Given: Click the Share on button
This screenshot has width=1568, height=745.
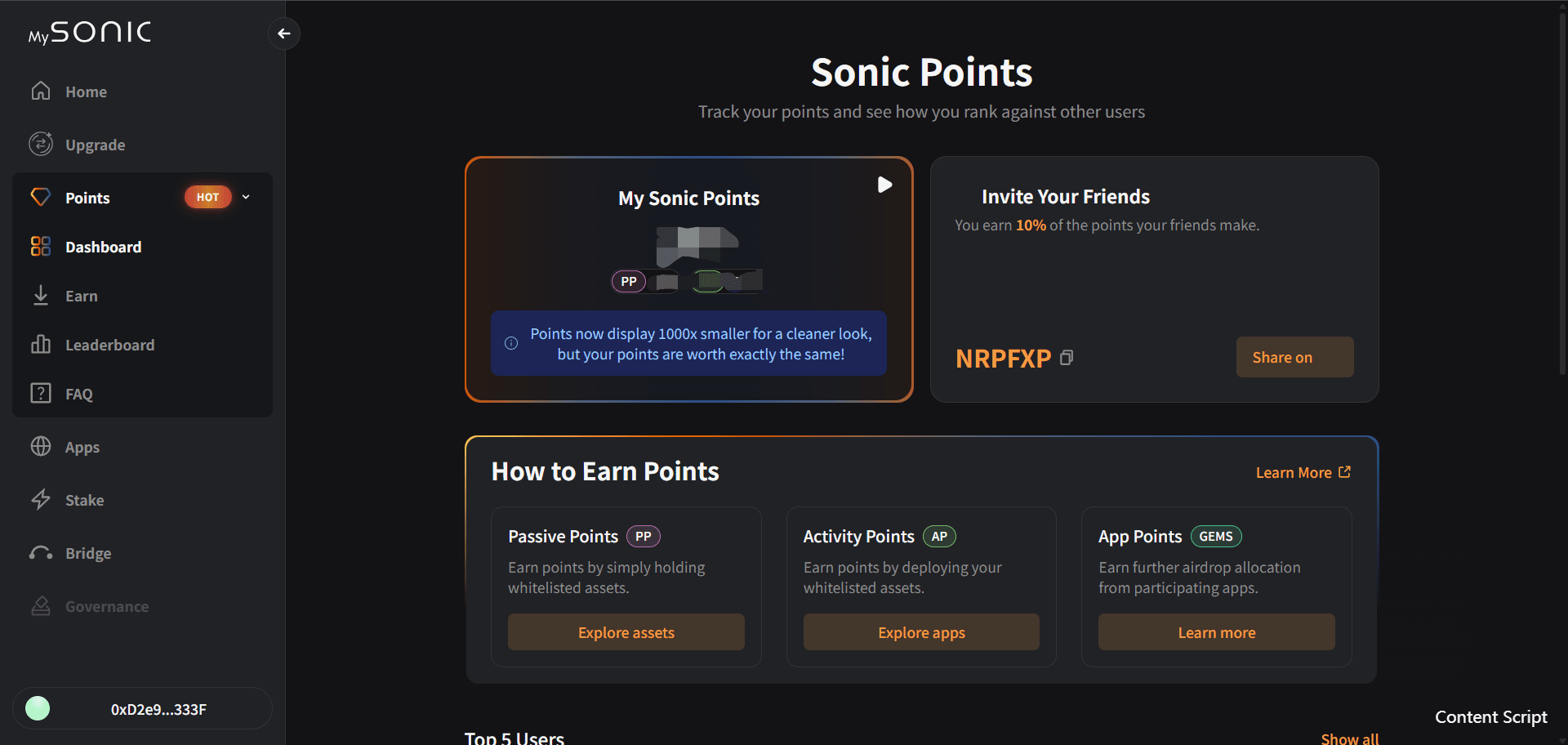Looking at the screenshot, I should pos(1294,357).
